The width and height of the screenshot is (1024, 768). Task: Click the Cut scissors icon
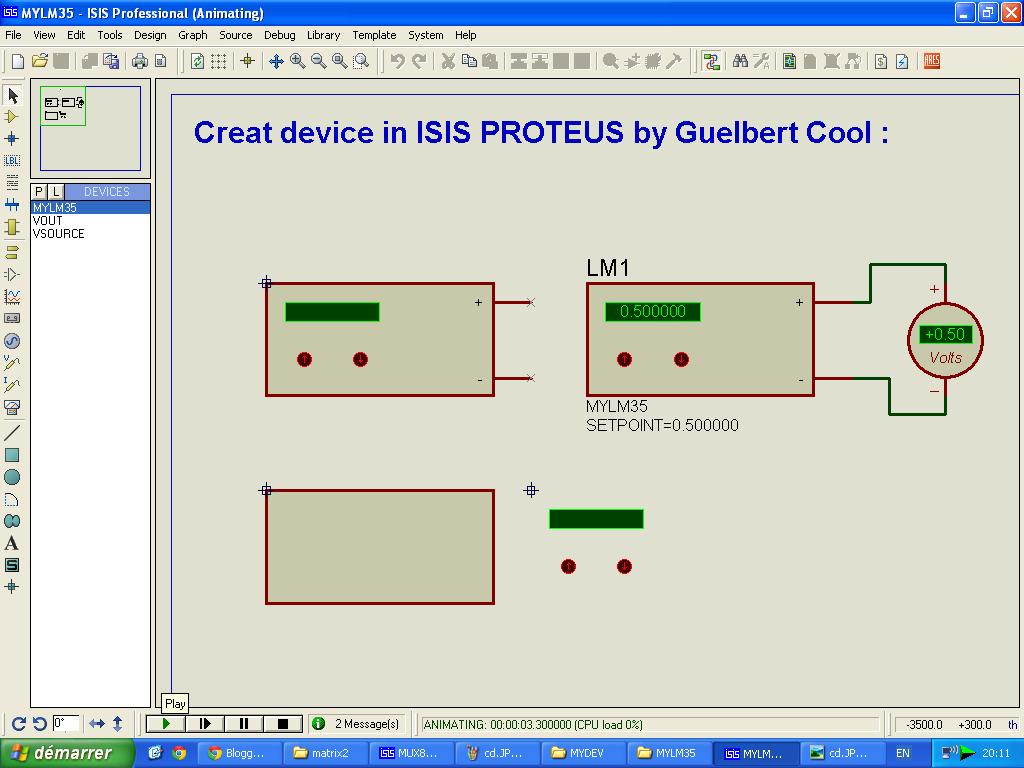[448, 61]
